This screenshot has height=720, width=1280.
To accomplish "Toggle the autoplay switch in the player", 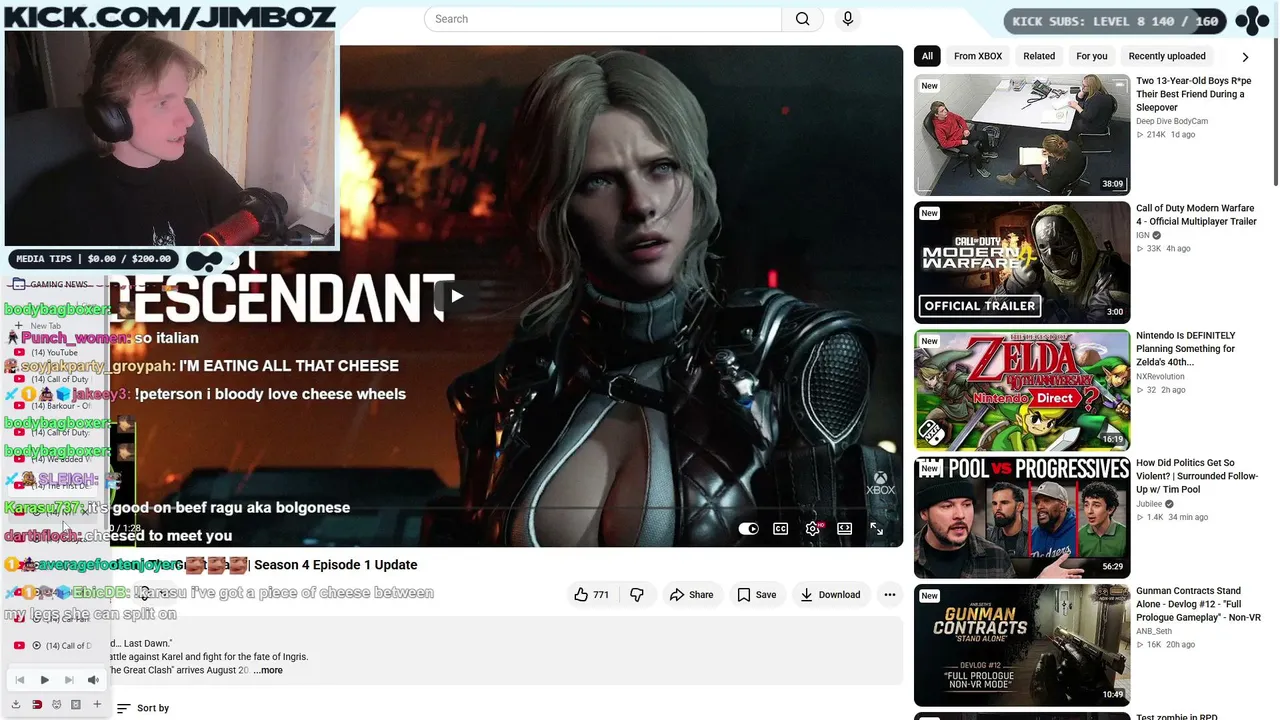I will [x=748, y=529].
